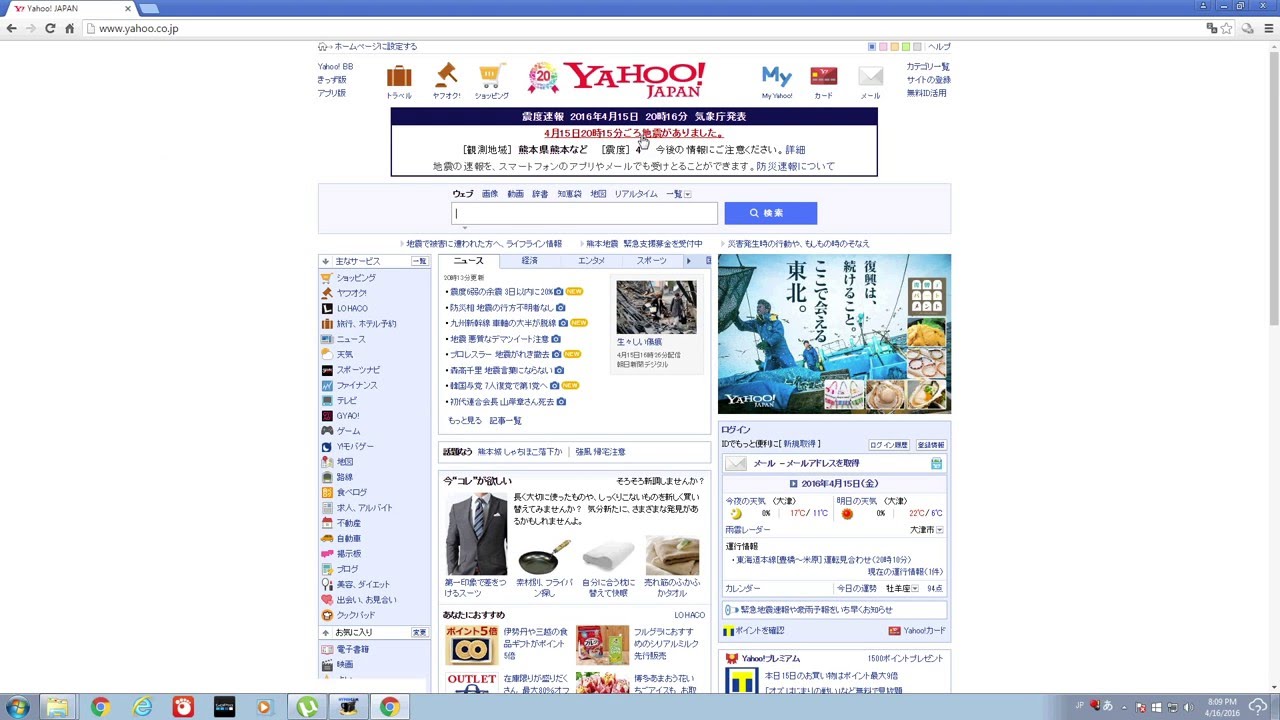The width and height of the screenshot is (1280, 720).
Task: Expand the お気に入り section arrow
Action: 325,633
